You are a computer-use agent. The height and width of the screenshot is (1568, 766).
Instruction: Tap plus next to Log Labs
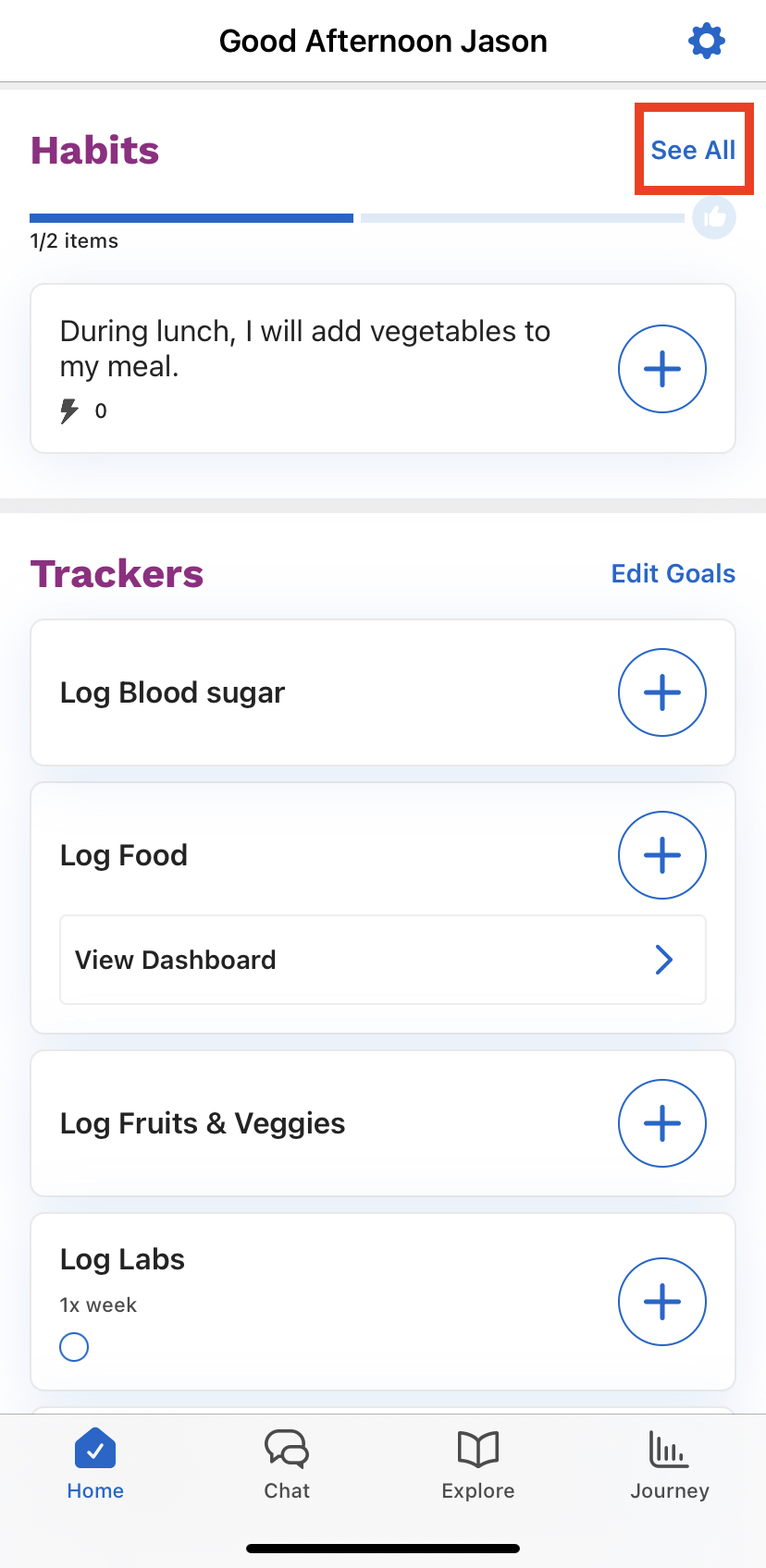[x=662, y=1302]
